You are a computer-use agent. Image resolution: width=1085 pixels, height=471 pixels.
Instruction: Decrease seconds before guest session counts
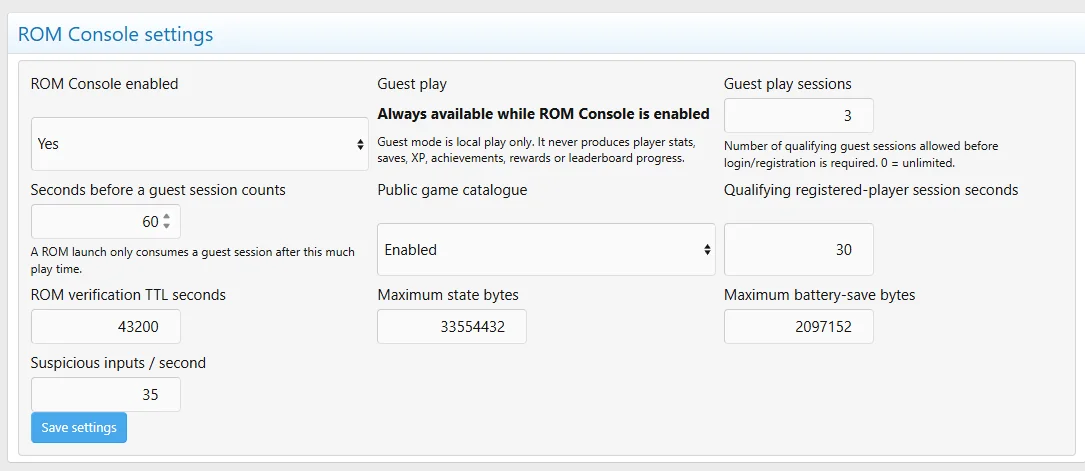[x=166, y=226]
